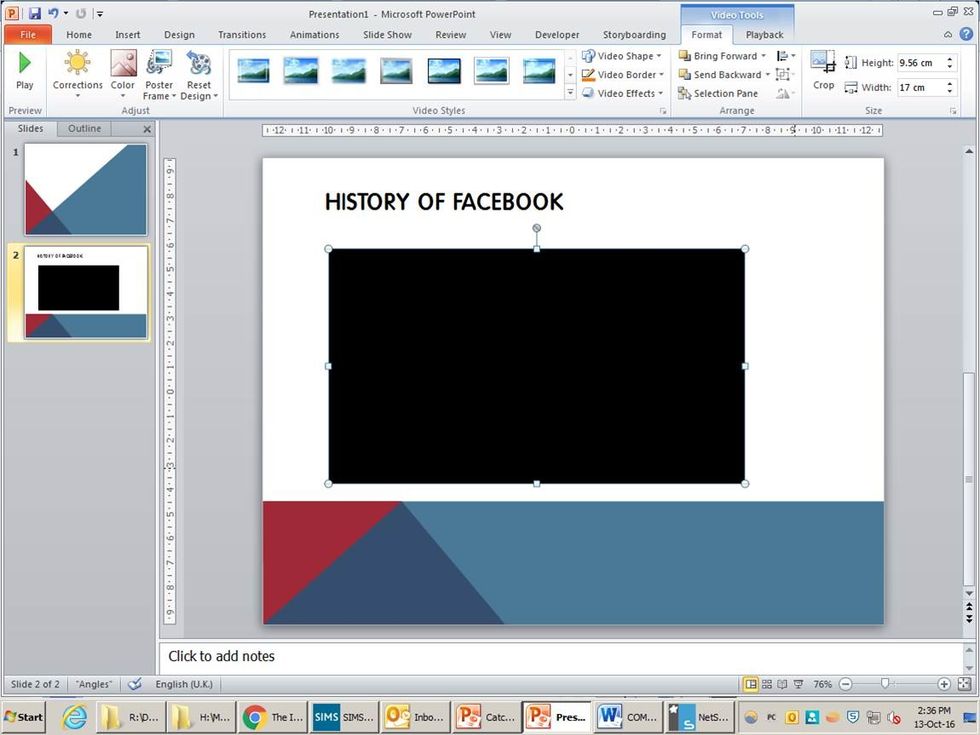Open Corrections adjustment options
The image size is (980, 735).
[78, 74]
